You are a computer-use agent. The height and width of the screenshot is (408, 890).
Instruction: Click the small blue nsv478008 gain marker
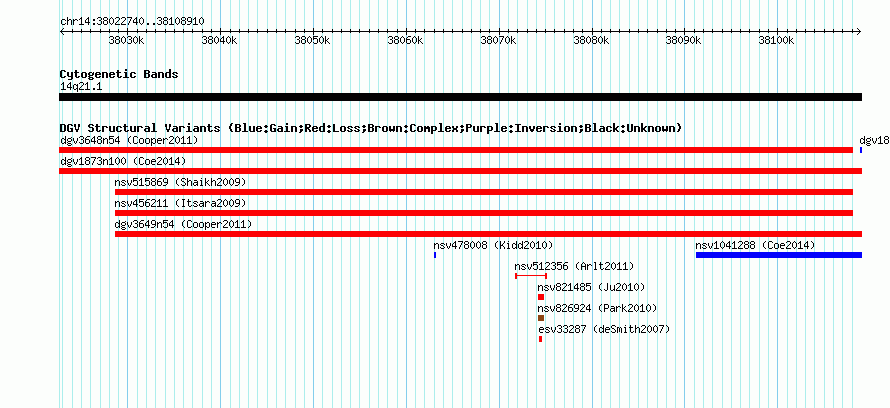435,255
